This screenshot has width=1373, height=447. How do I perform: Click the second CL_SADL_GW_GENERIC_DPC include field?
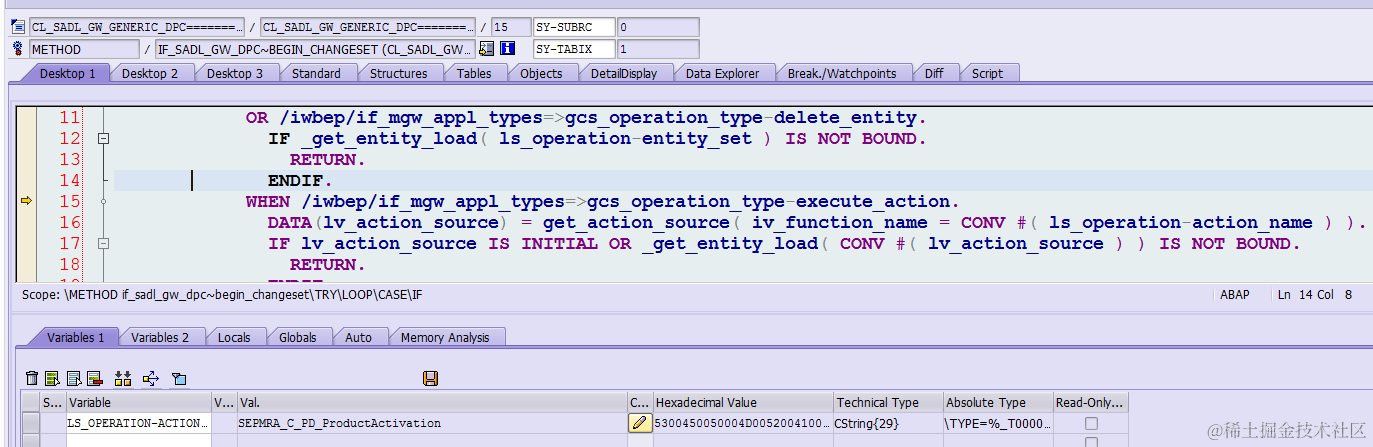368,27
